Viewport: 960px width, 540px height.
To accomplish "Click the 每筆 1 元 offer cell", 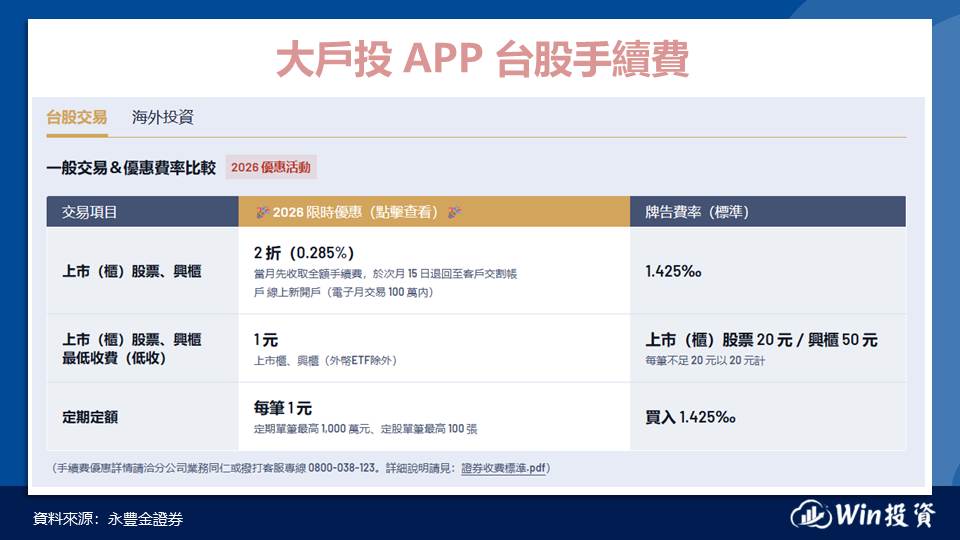I will (x=283, y=408).
